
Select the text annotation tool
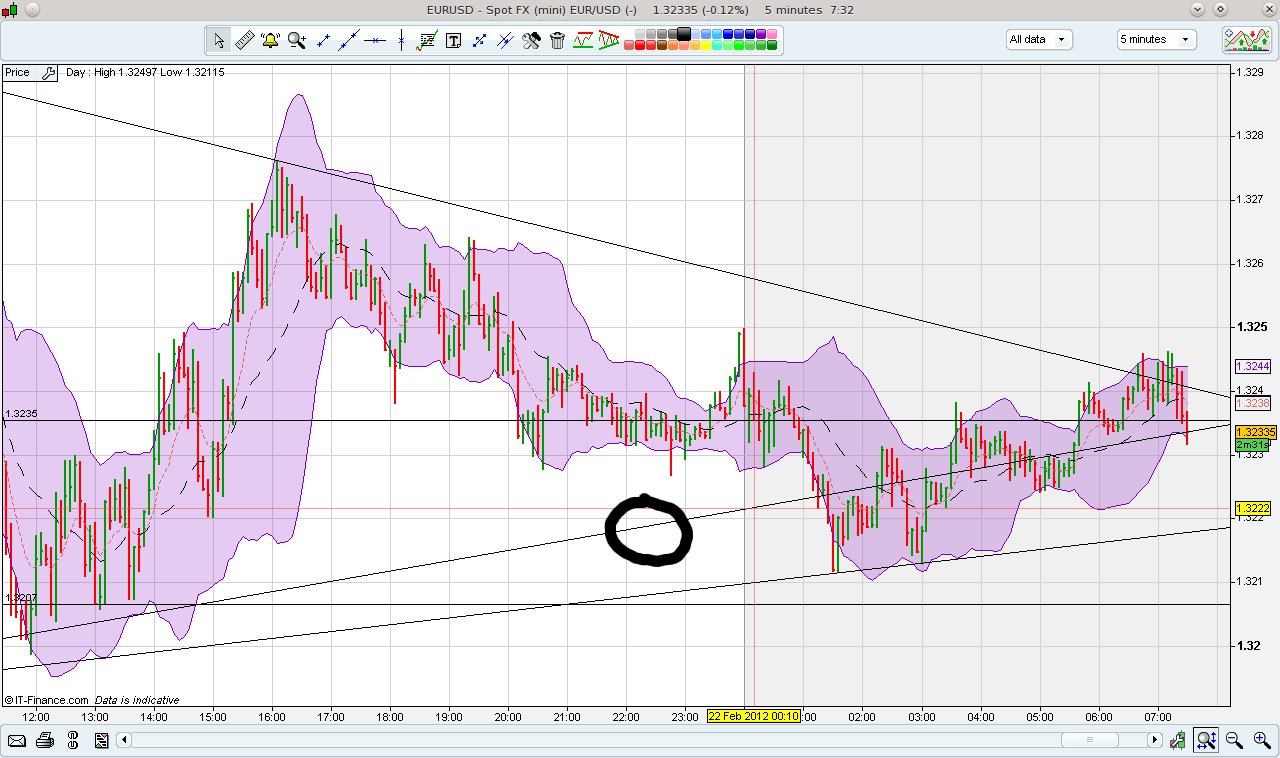(453, 40)
